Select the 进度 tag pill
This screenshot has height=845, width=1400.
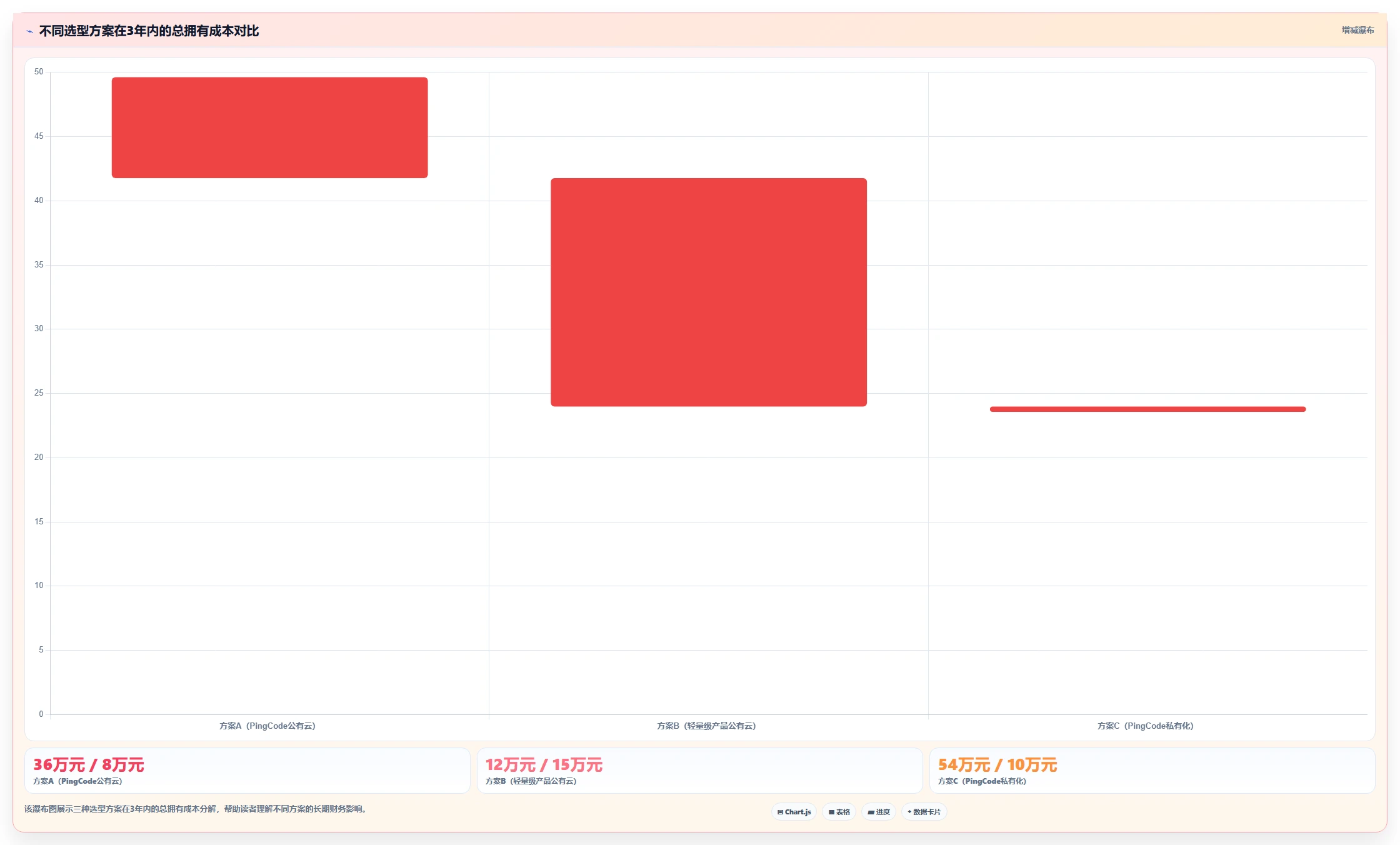[x=879, y=812]
